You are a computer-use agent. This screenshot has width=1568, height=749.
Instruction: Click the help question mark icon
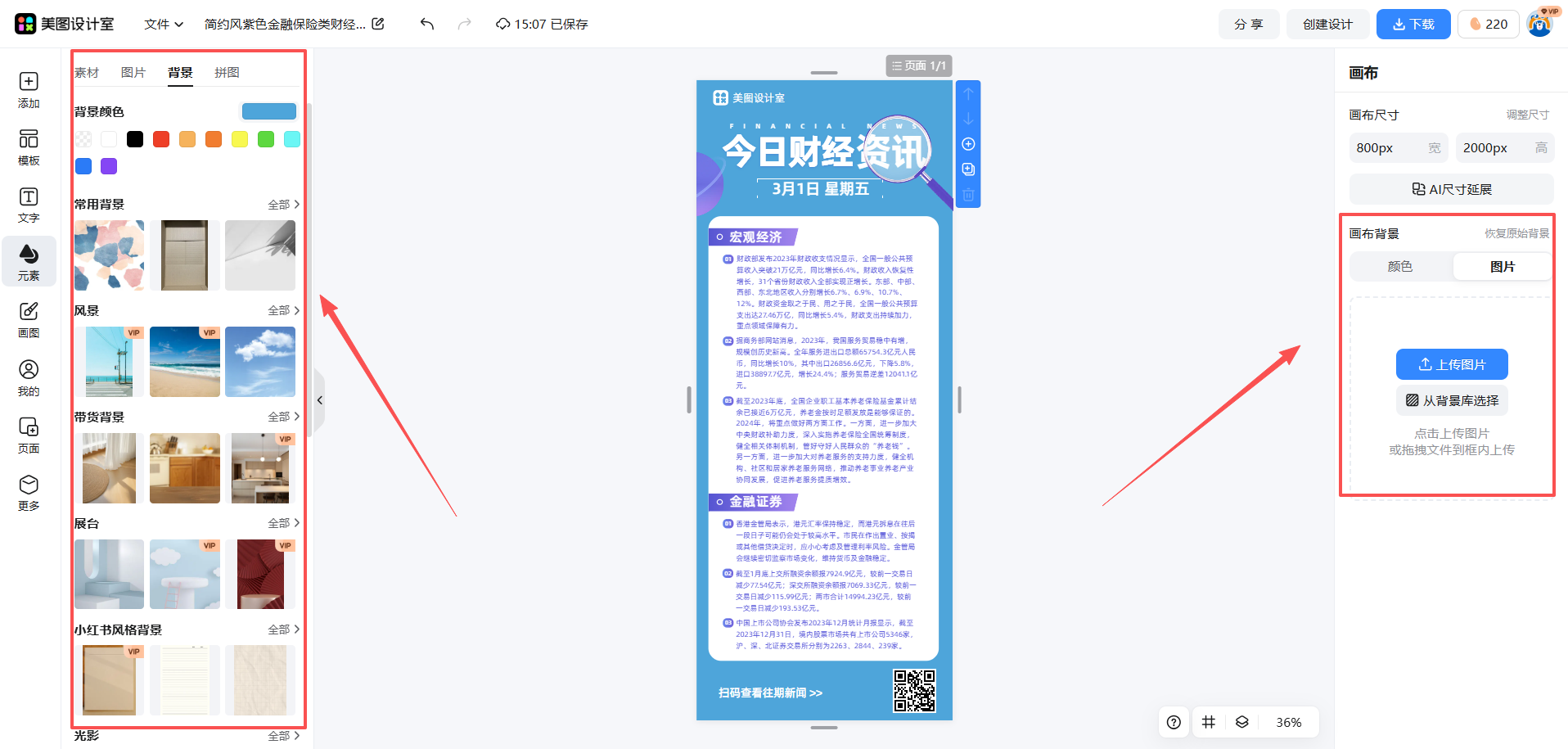[x=1174, y=722]
